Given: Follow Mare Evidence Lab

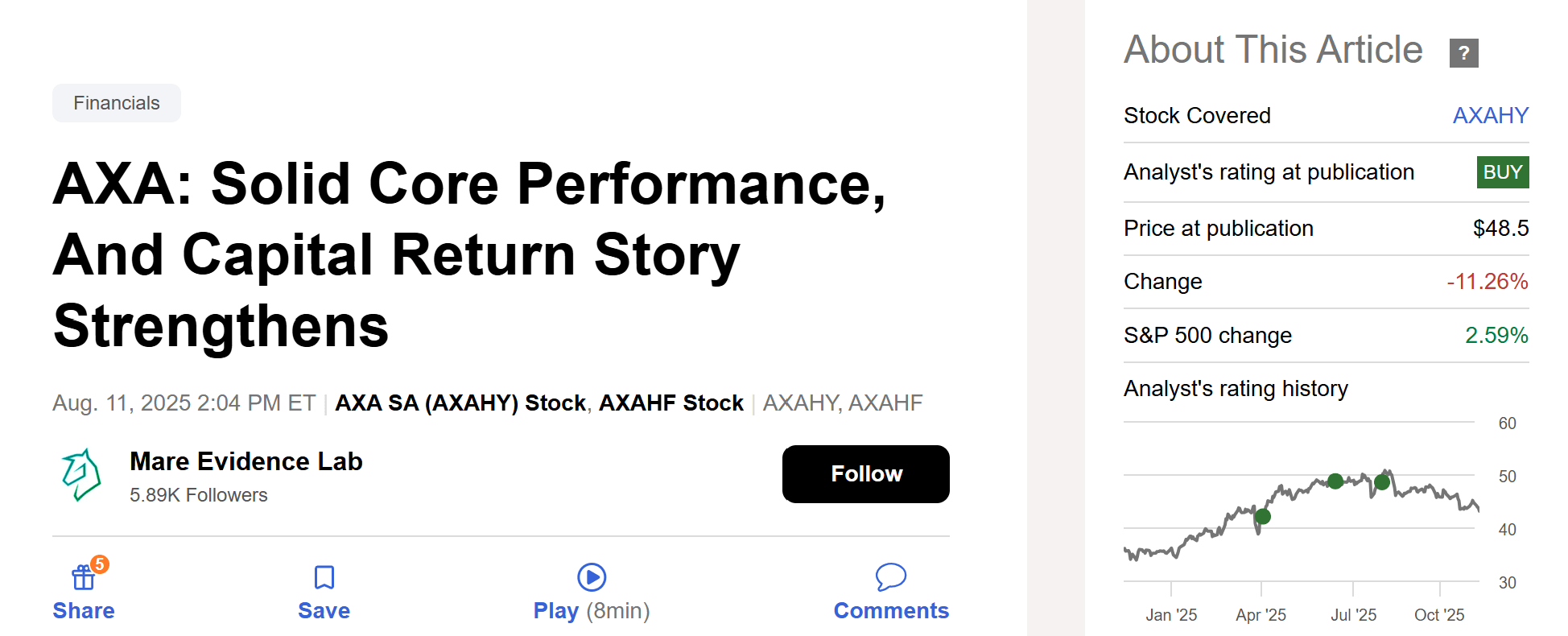Looking at the screenshot, I should [865, 474].
